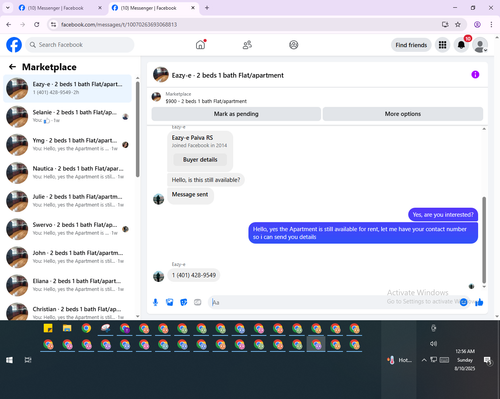The width and height of the screenshot is (500, 399).
Task: Click the attach photo icon
Action: [x=170, y=302]
